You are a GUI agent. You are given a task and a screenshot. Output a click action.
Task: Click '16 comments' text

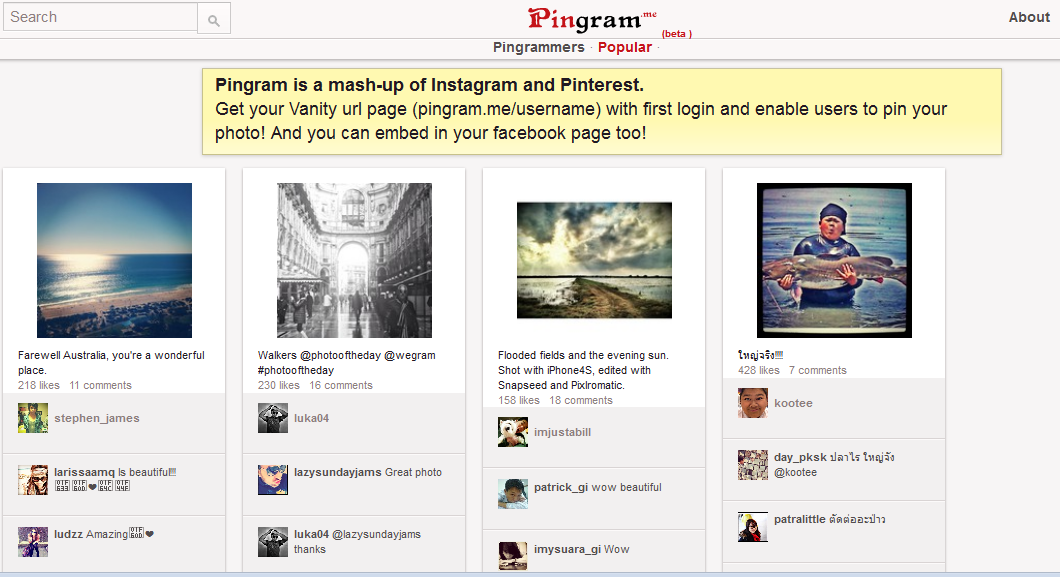click(x=341, y=385)
